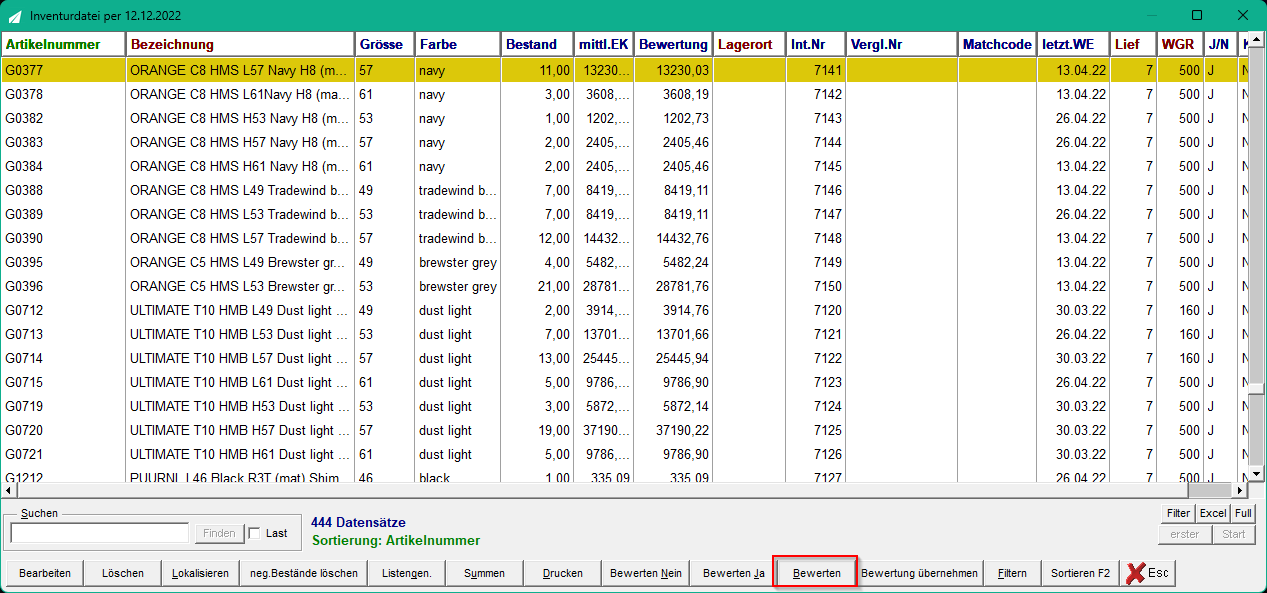Click the J/N column header
Viewport: 1267px width, 593px height.
1220,45
